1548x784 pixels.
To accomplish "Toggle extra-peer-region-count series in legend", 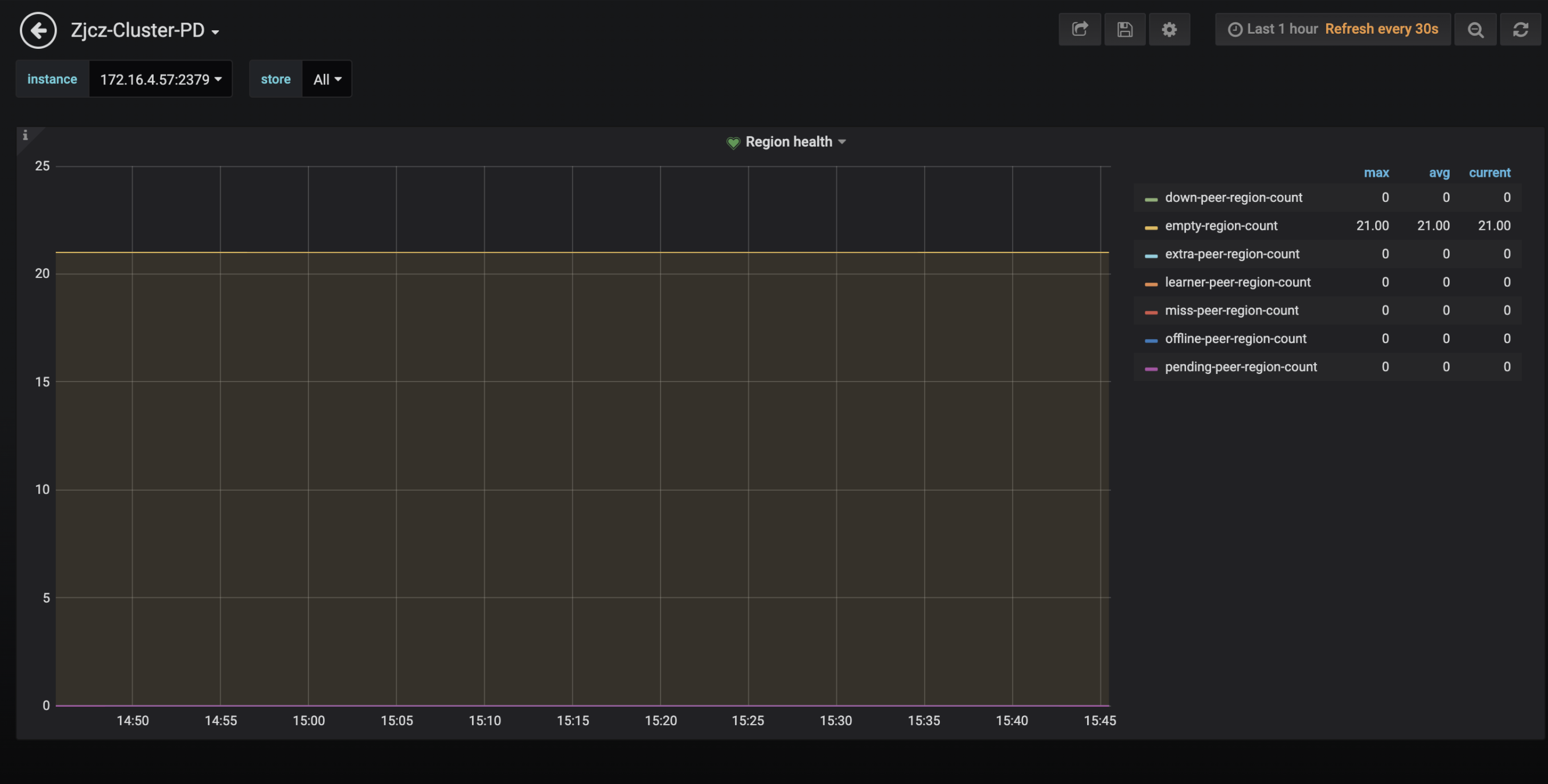I will (1232, 254).
